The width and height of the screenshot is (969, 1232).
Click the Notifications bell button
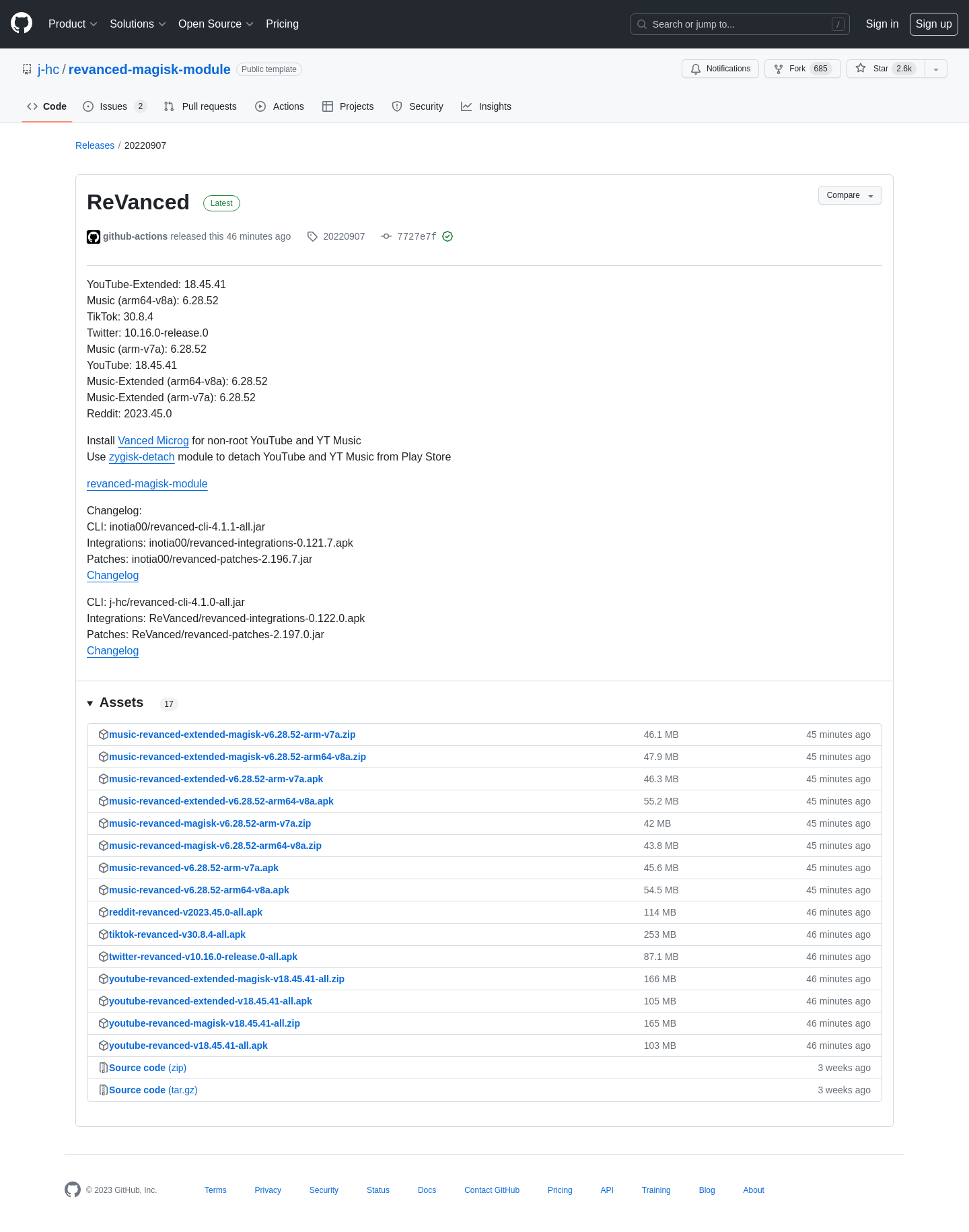(720, 69)
